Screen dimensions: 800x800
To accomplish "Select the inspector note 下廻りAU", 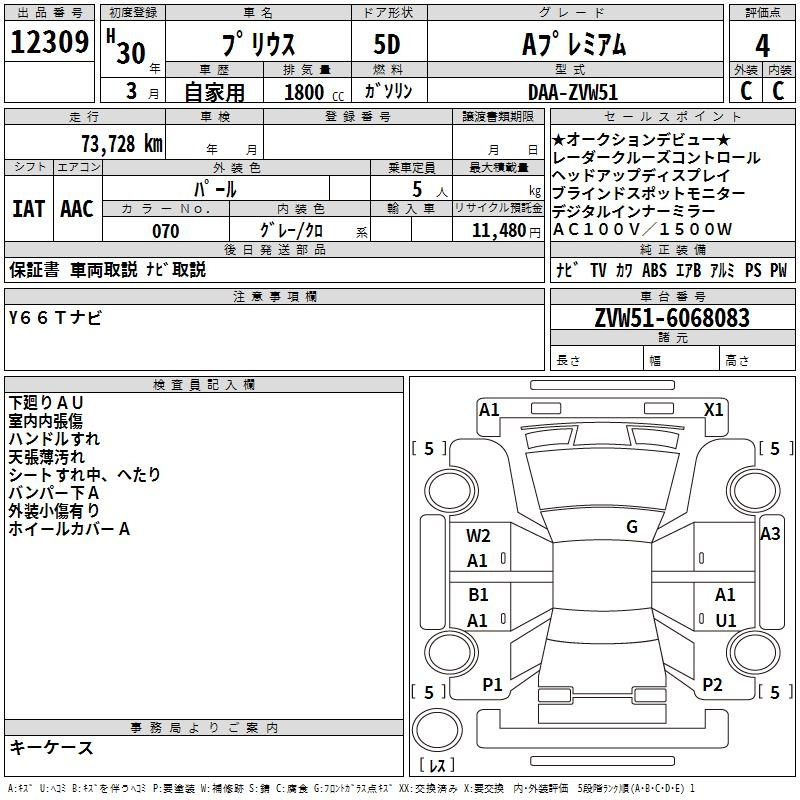I will pyautogui.click(x=46, y=403).
